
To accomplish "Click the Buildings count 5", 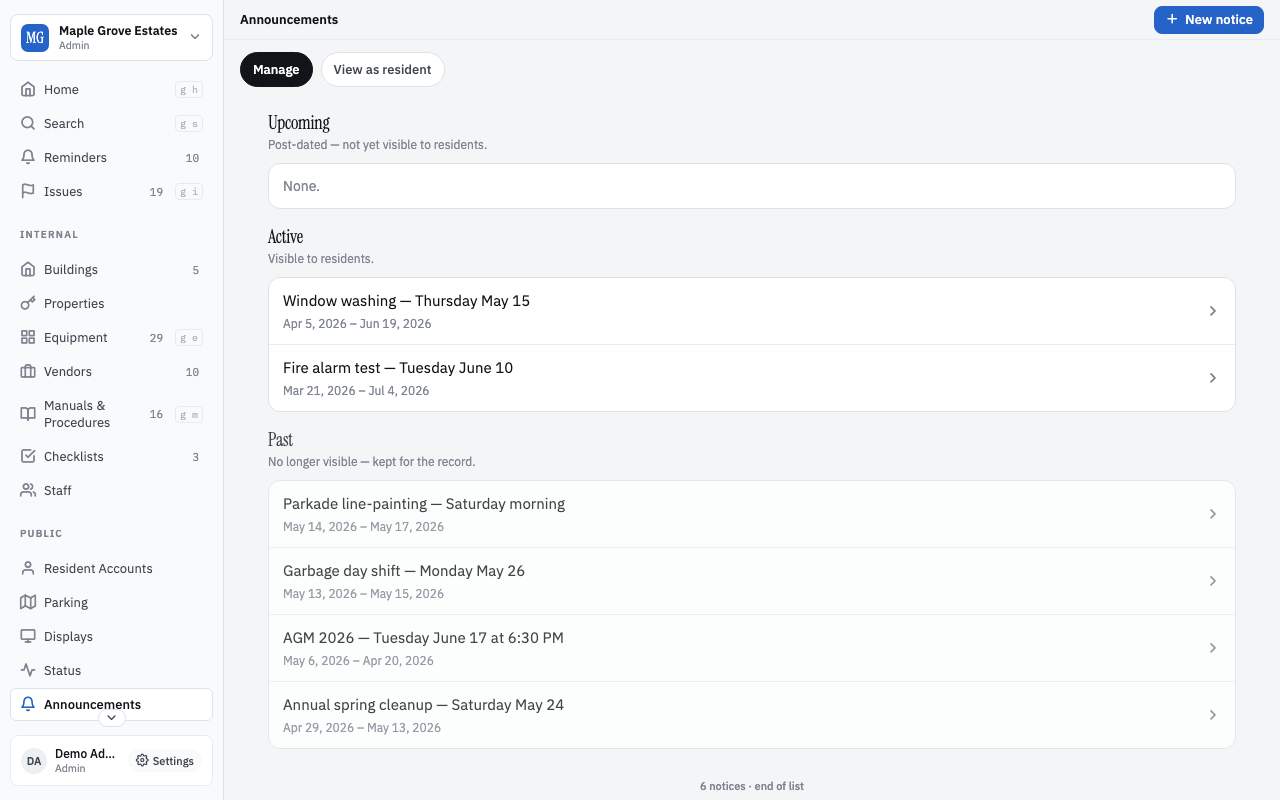I will click(x=195, y=270).
